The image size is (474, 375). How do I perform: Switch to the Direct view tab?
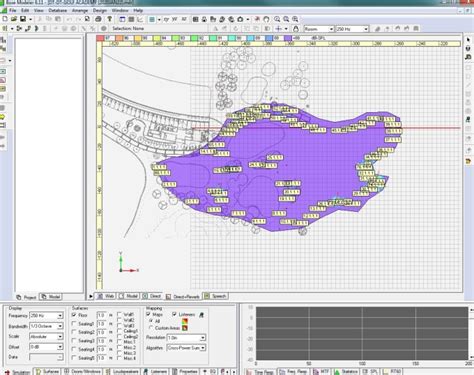coord(152,296)
